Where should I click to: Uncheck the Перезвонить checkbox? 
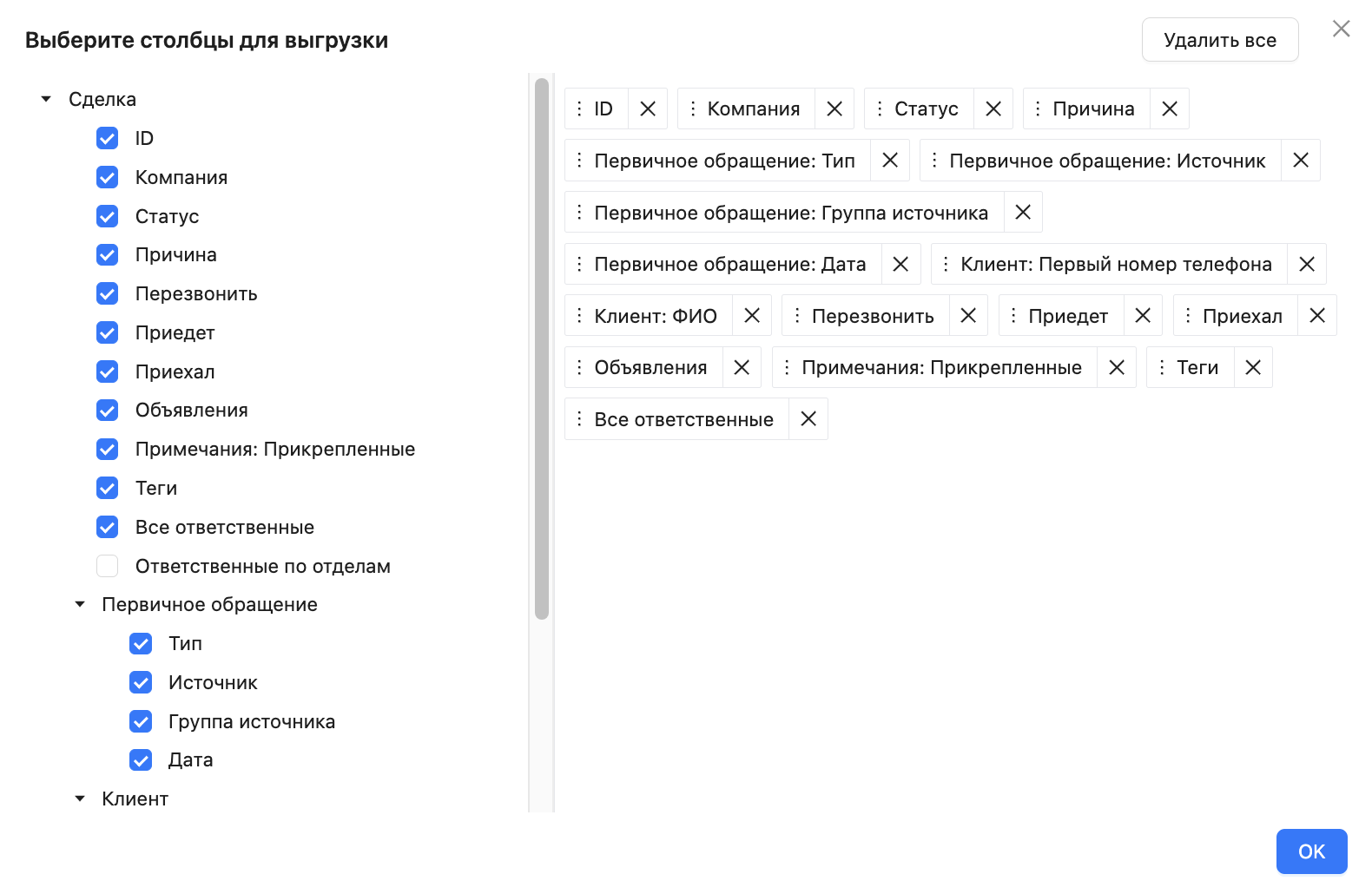pos(108,293)
